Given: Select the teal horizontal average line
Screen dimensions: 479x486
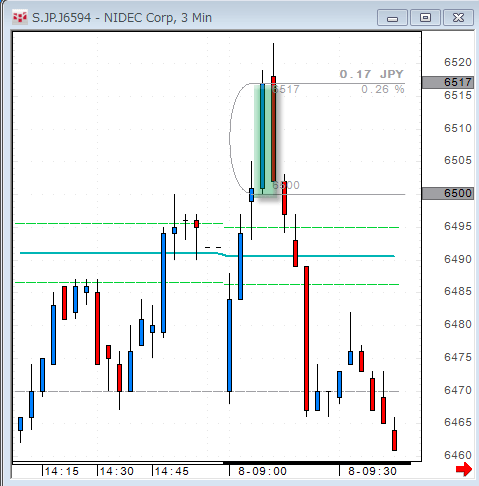Looking at the screenshot, I should click(207, 254).
